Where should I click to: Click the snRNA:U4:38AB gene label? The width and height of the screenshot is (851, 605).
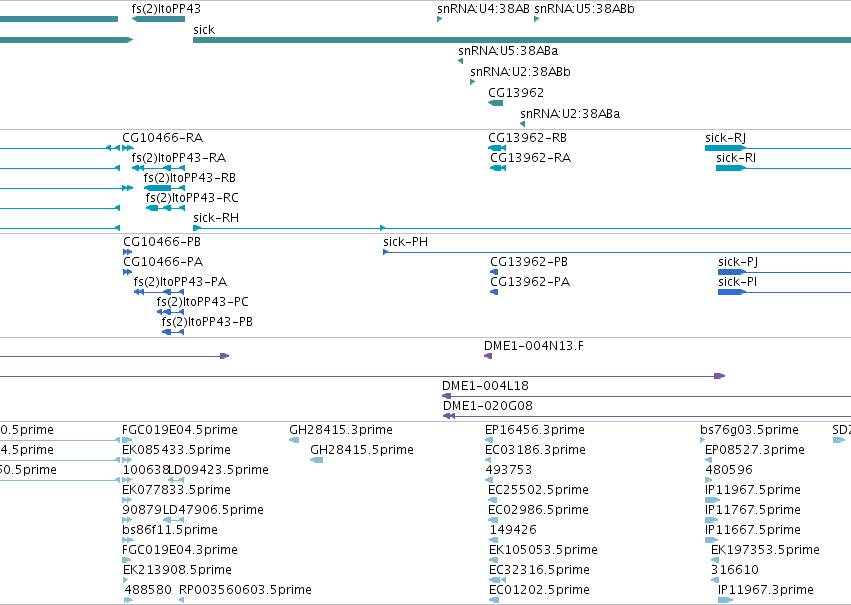[483, 9]
